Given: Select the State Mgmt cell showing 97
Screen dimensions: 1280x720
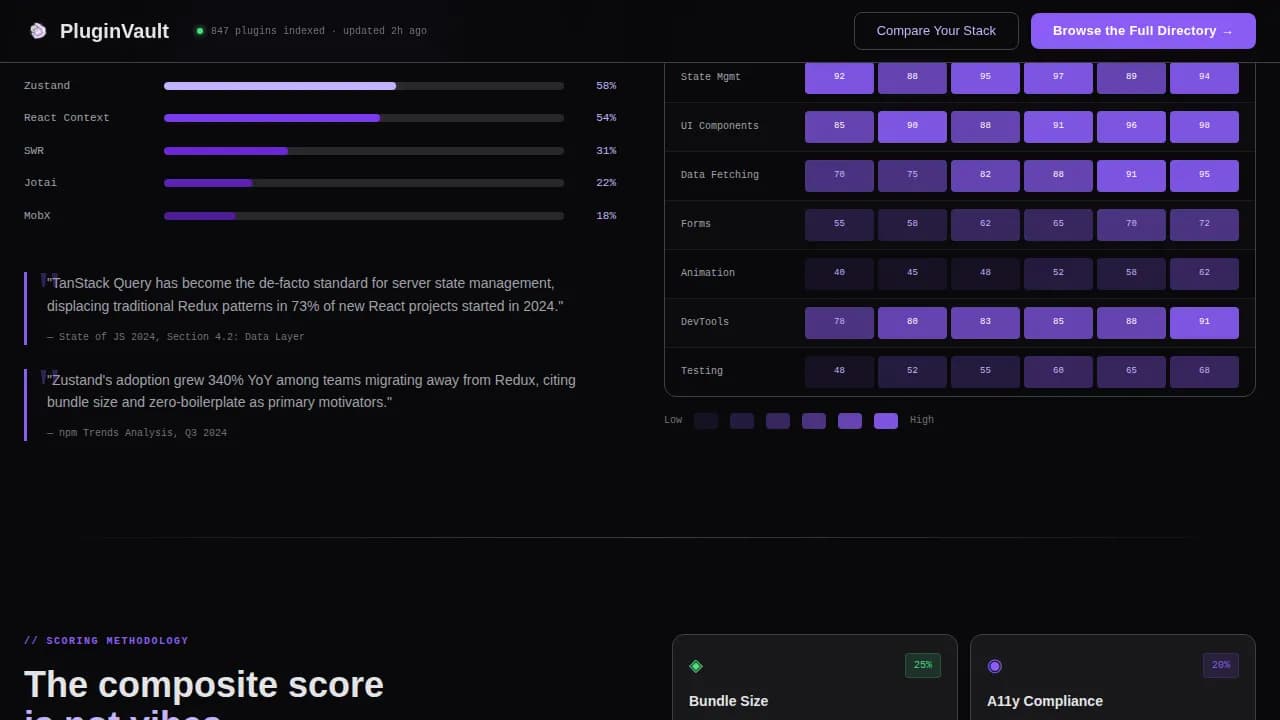Looking at the screenshot, I should click(x=1058, y=77).
